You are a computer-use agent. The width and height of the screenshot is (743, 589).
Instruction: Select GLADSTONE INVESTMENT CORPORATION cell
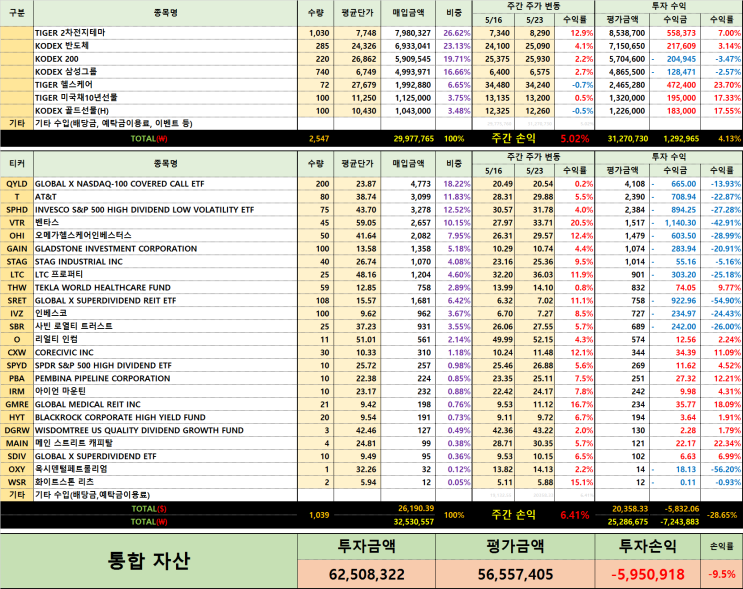(165, 249)
